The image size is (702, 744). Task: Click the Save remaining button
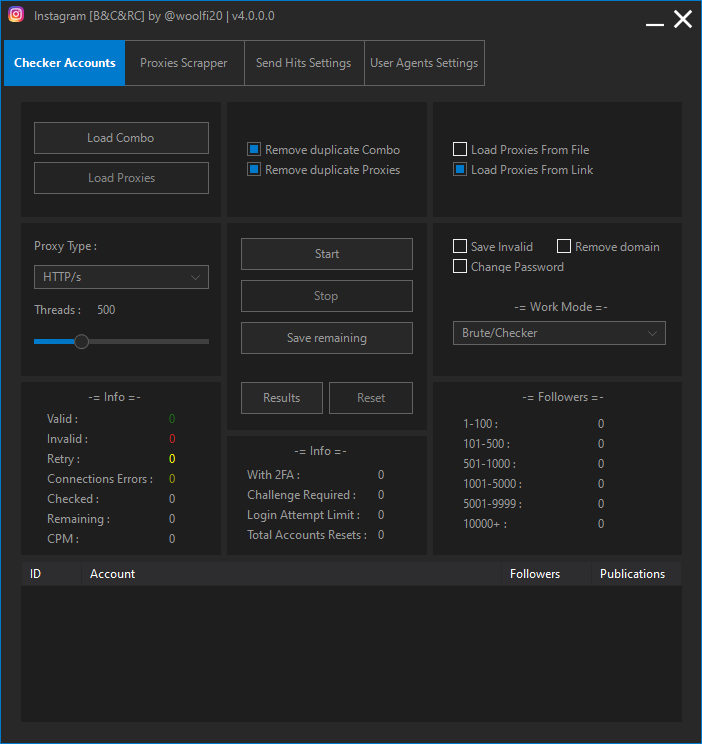click(327, 338)
